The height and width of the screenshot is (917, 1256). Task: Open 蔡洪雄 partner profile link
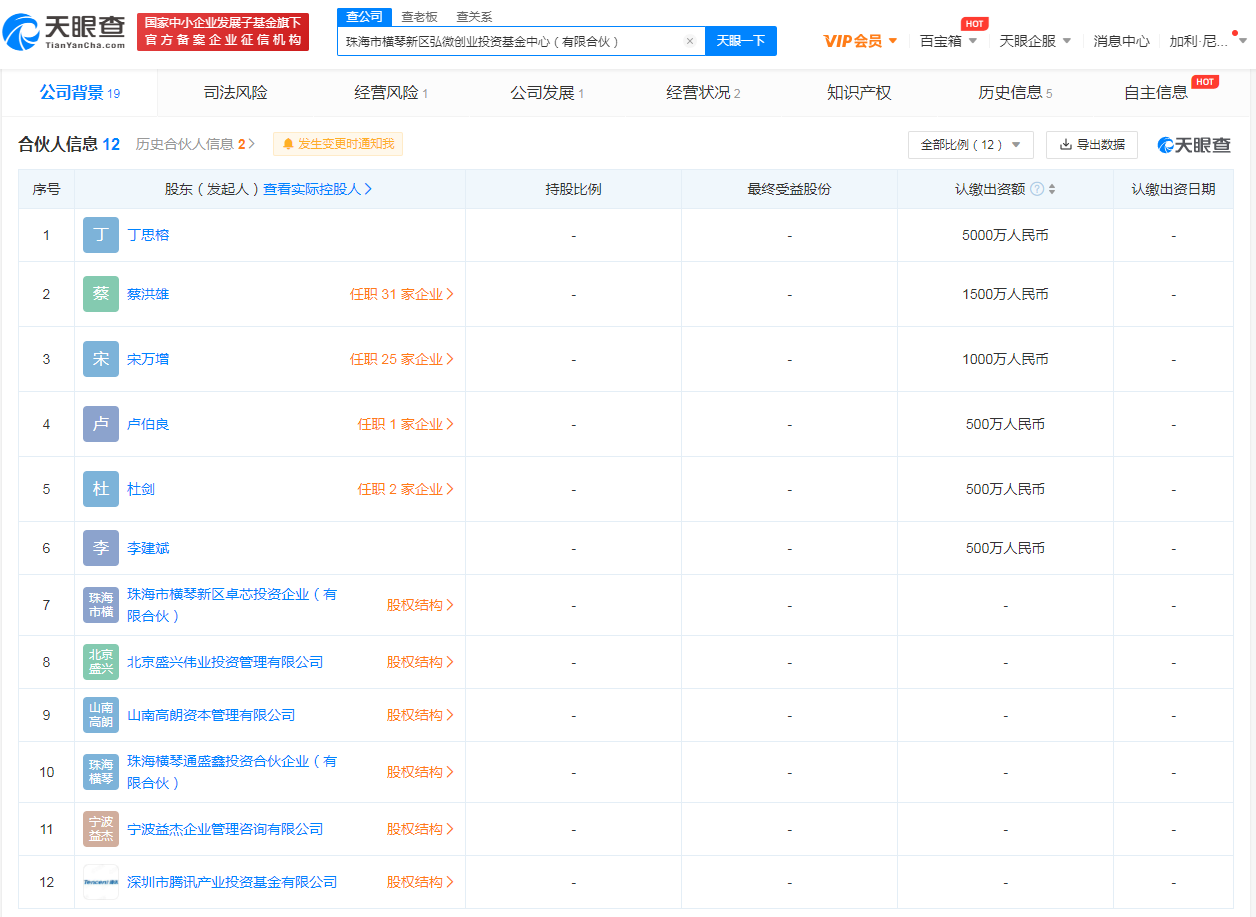(148, 294)
